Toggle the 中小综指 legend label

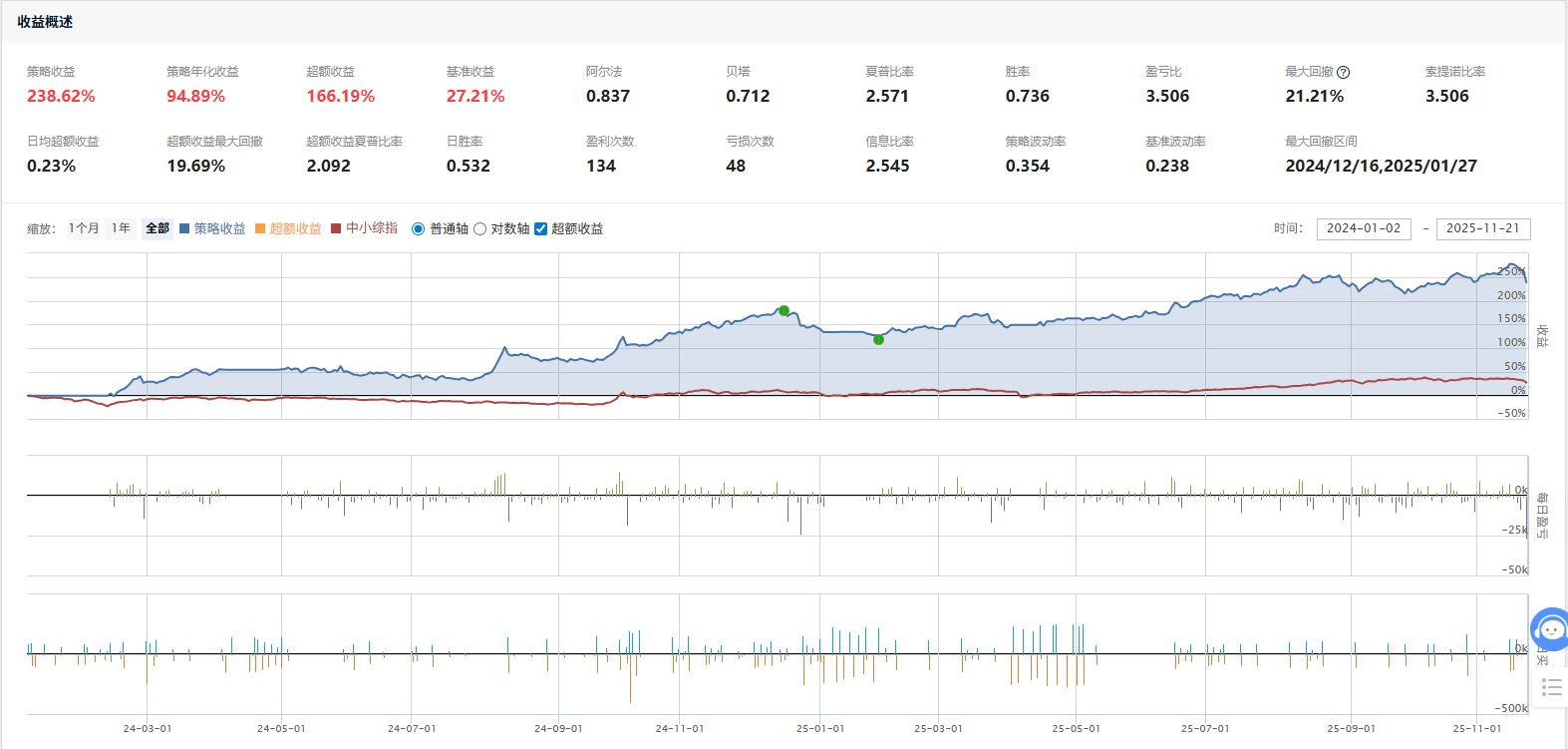tap(372, 228)
